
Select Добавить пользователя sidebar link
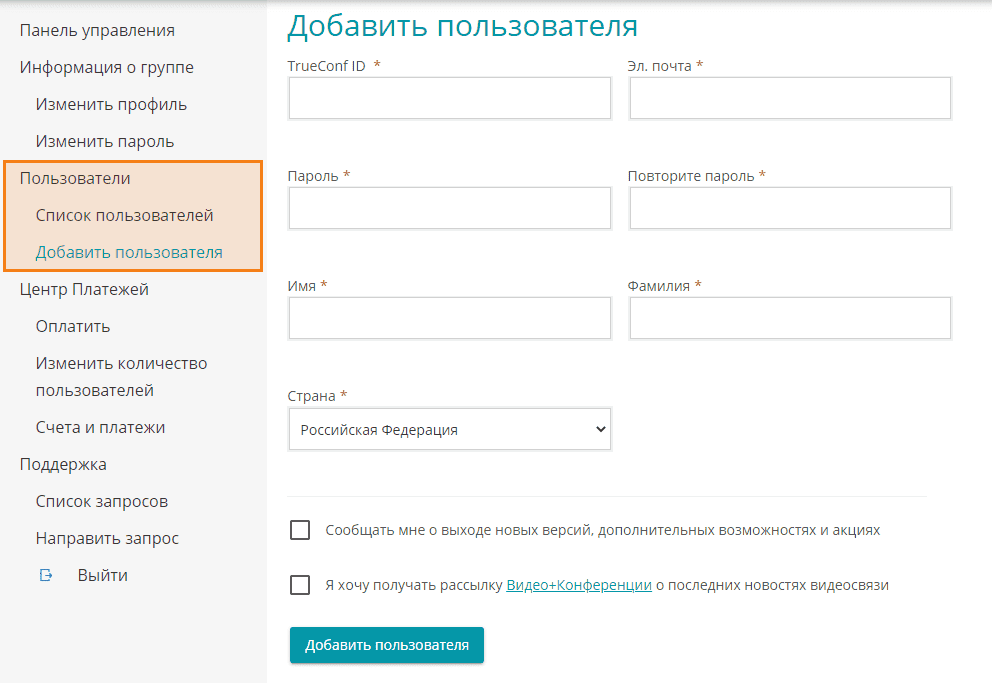point(129,252)
